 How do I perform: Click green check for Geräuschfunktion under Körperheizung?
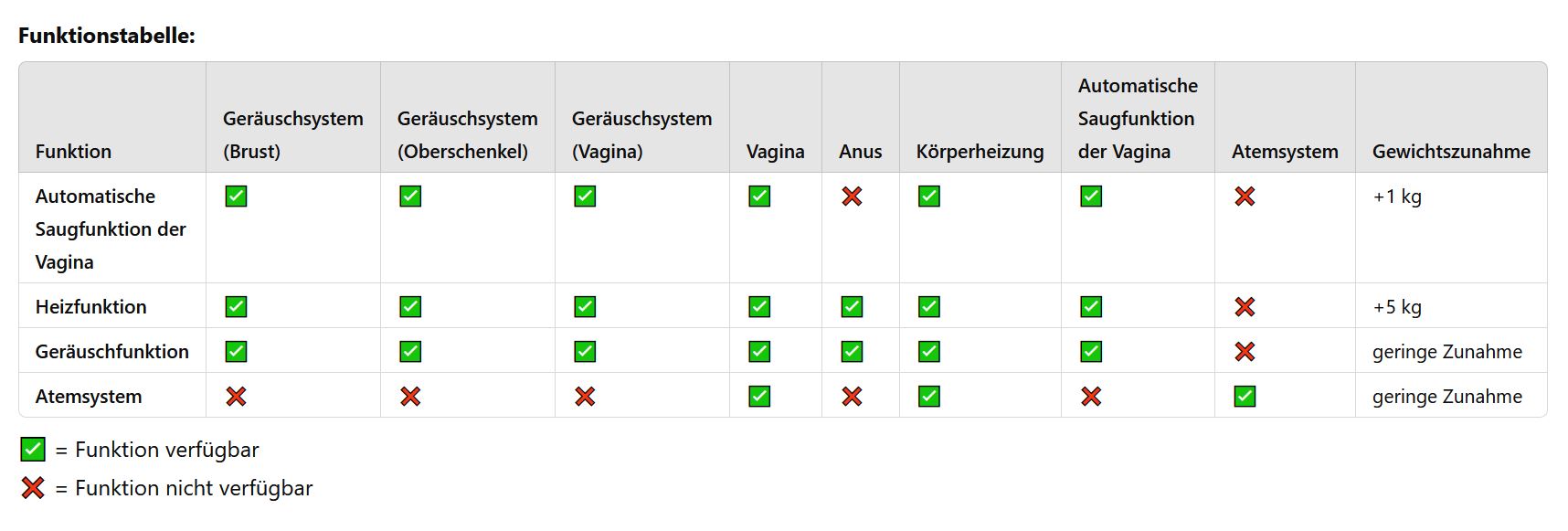pos(929,352)
